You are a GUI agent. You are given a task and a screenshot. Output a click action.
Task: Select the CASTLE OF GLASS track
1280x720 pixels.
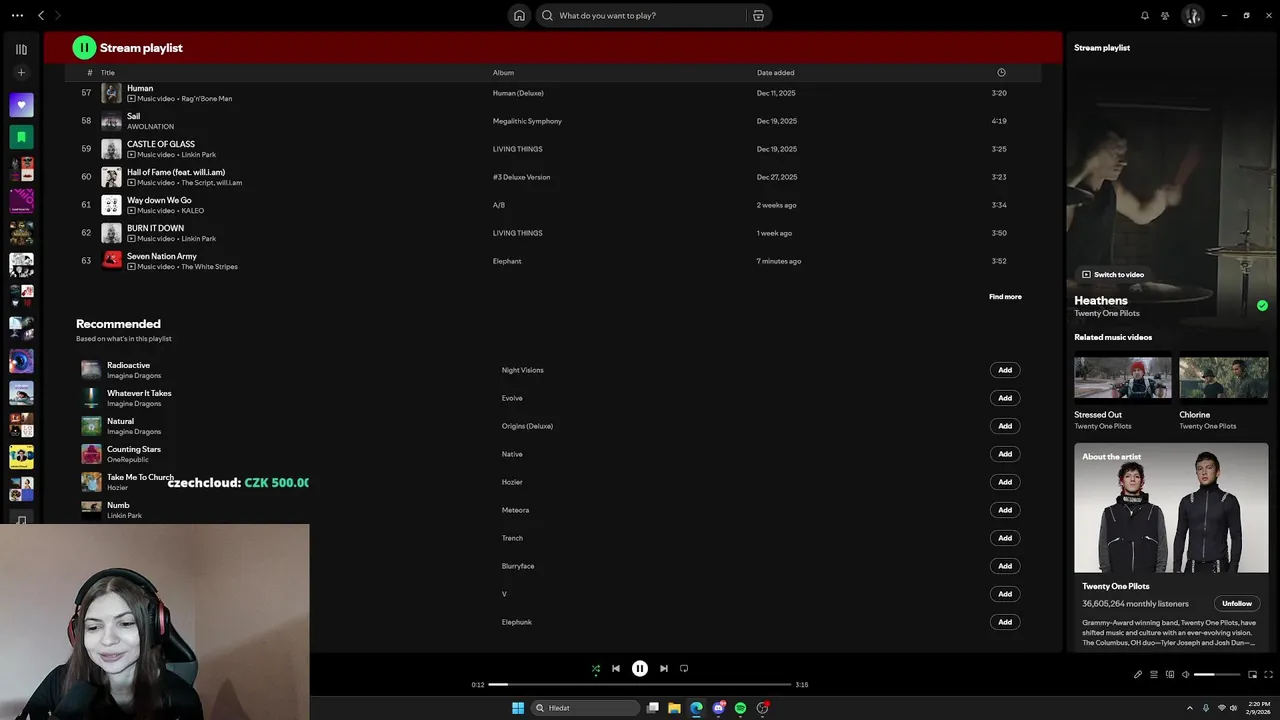click(x=553, y=149)
